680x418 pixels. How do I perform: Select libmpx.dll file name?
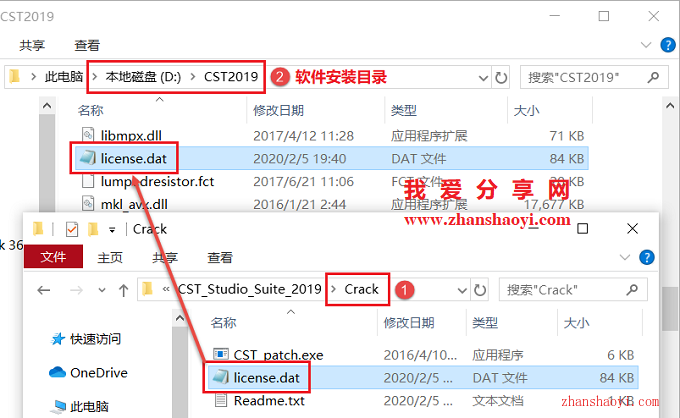[x=131, y=135]
